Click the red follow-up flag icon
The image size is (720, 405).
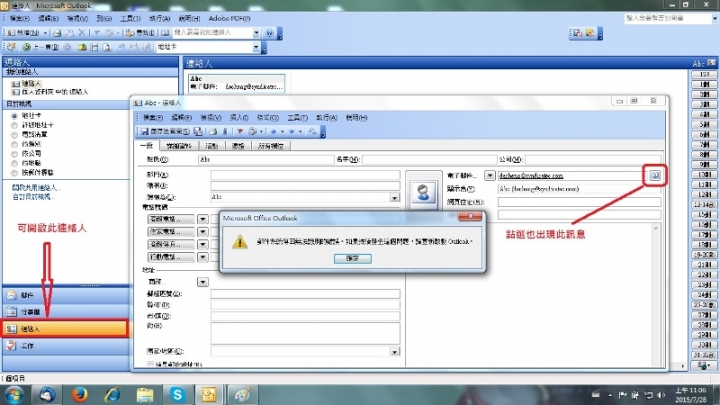[240, 132]
